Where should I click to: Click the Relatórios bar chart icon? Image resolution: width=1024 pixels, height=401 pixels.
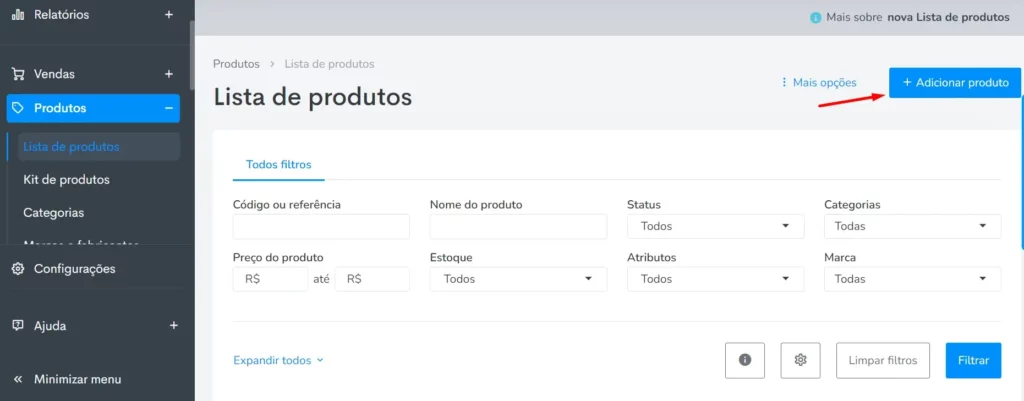18,14
